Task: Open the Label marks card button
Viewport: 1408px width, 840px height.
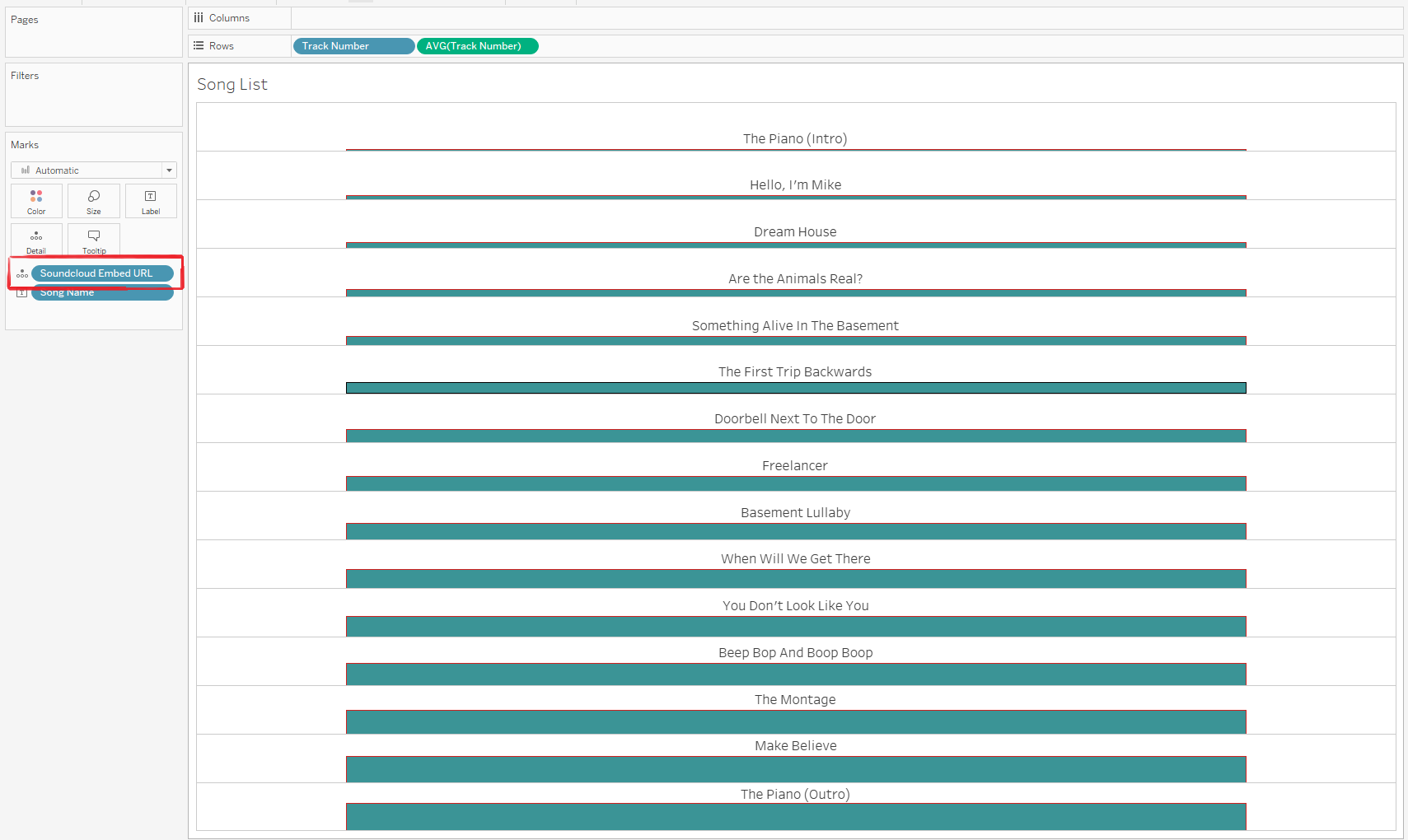Action: [x=151, y=201]
